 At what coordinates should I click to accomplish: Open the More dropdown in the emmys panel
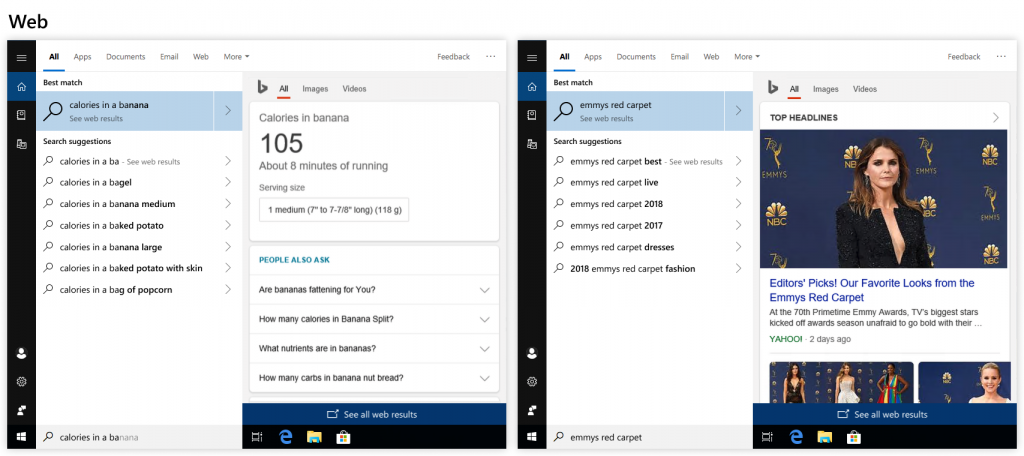tap(747, 57)
